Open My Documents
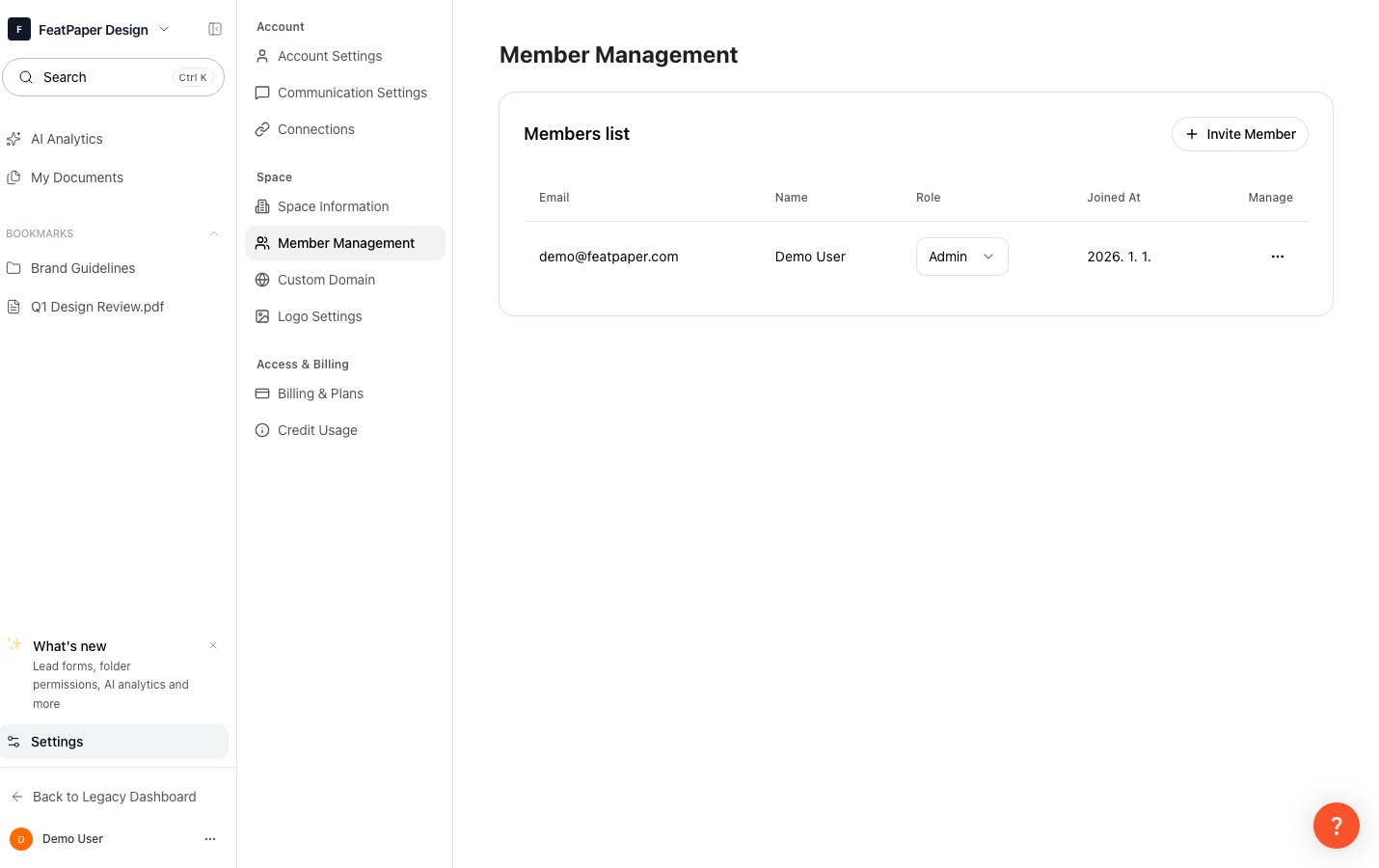Viewport: 1379px width, 868px height. pyautogui.click(x=77, y=177)
